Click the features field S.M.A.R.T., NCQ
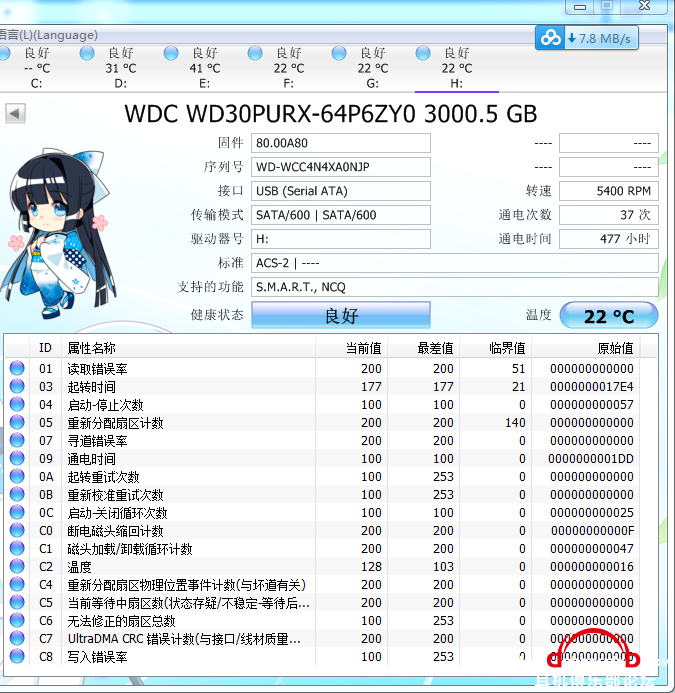 pyautogui.click(x=455, y=287)
